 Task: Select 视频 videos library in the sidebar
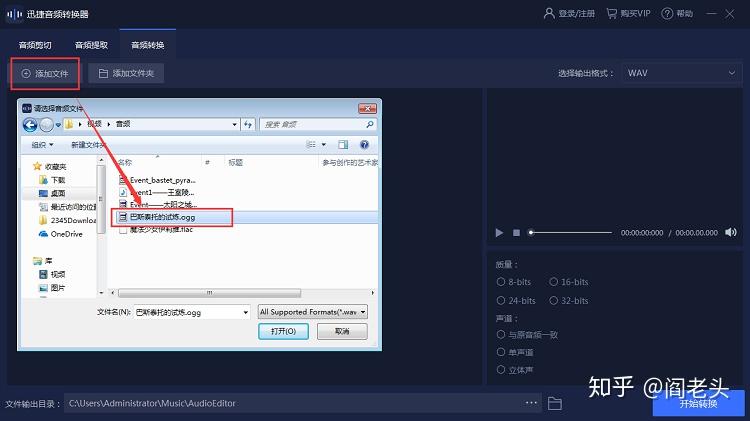[52, 274]
